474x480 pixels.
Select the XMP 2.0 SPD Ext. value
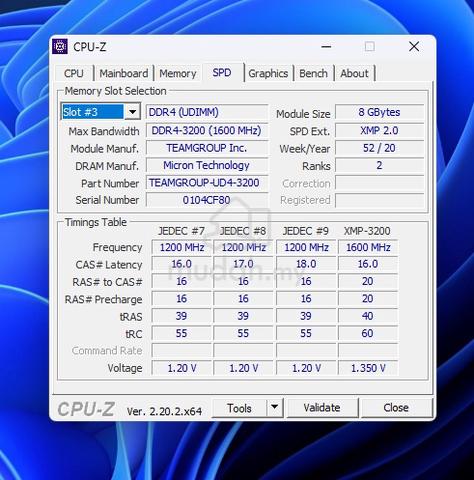point(380,130)
